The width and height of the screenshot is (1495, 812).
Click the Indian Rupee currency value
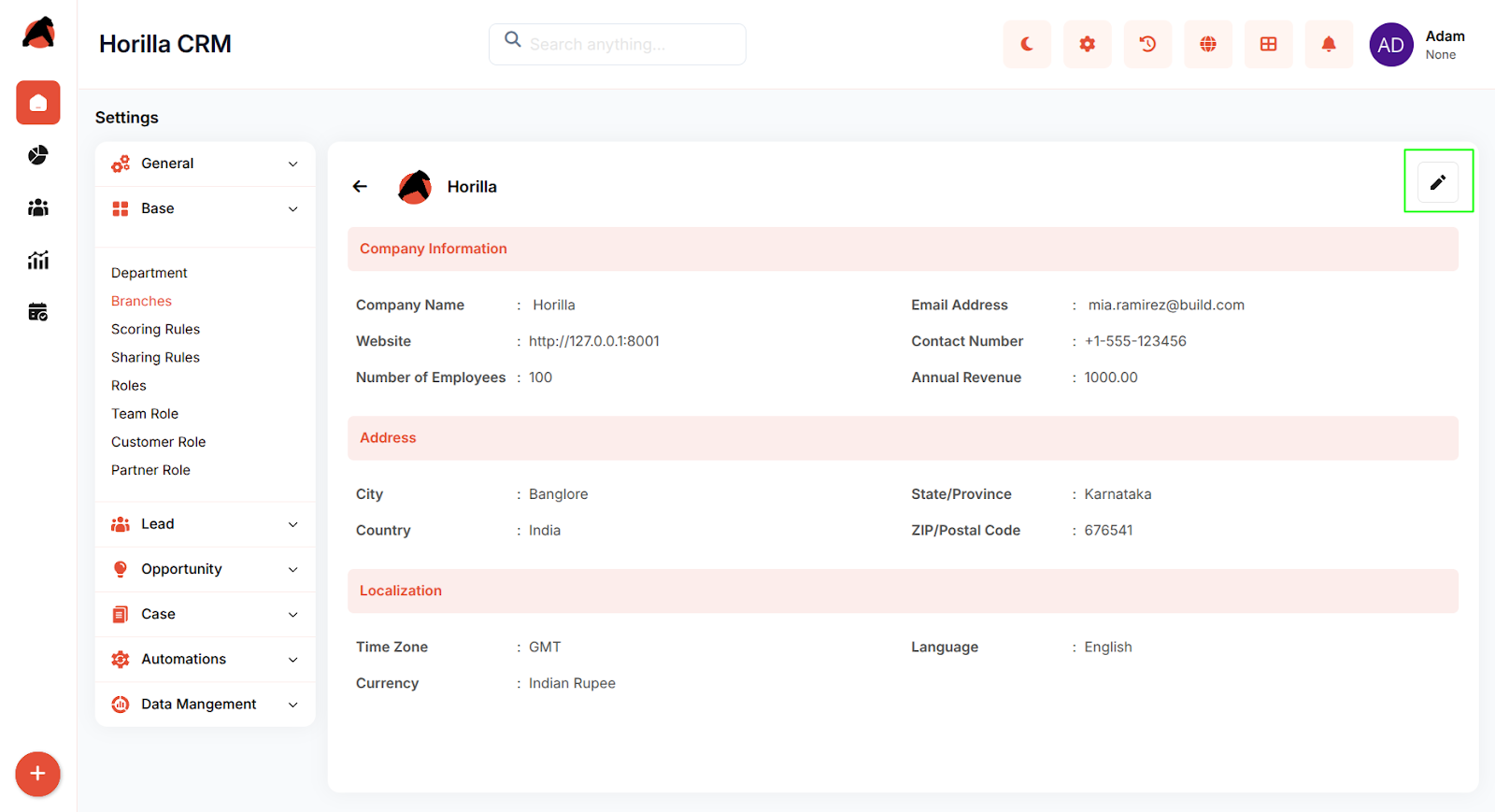click(572, 683)
